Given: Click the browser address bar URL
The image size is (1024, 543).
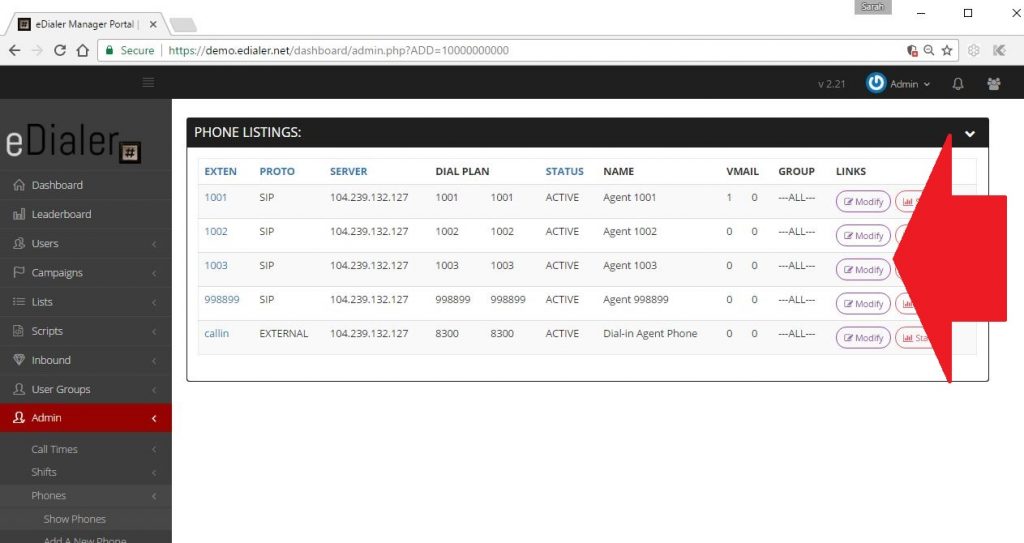Looking at the screenshot, I should (338, 50).
